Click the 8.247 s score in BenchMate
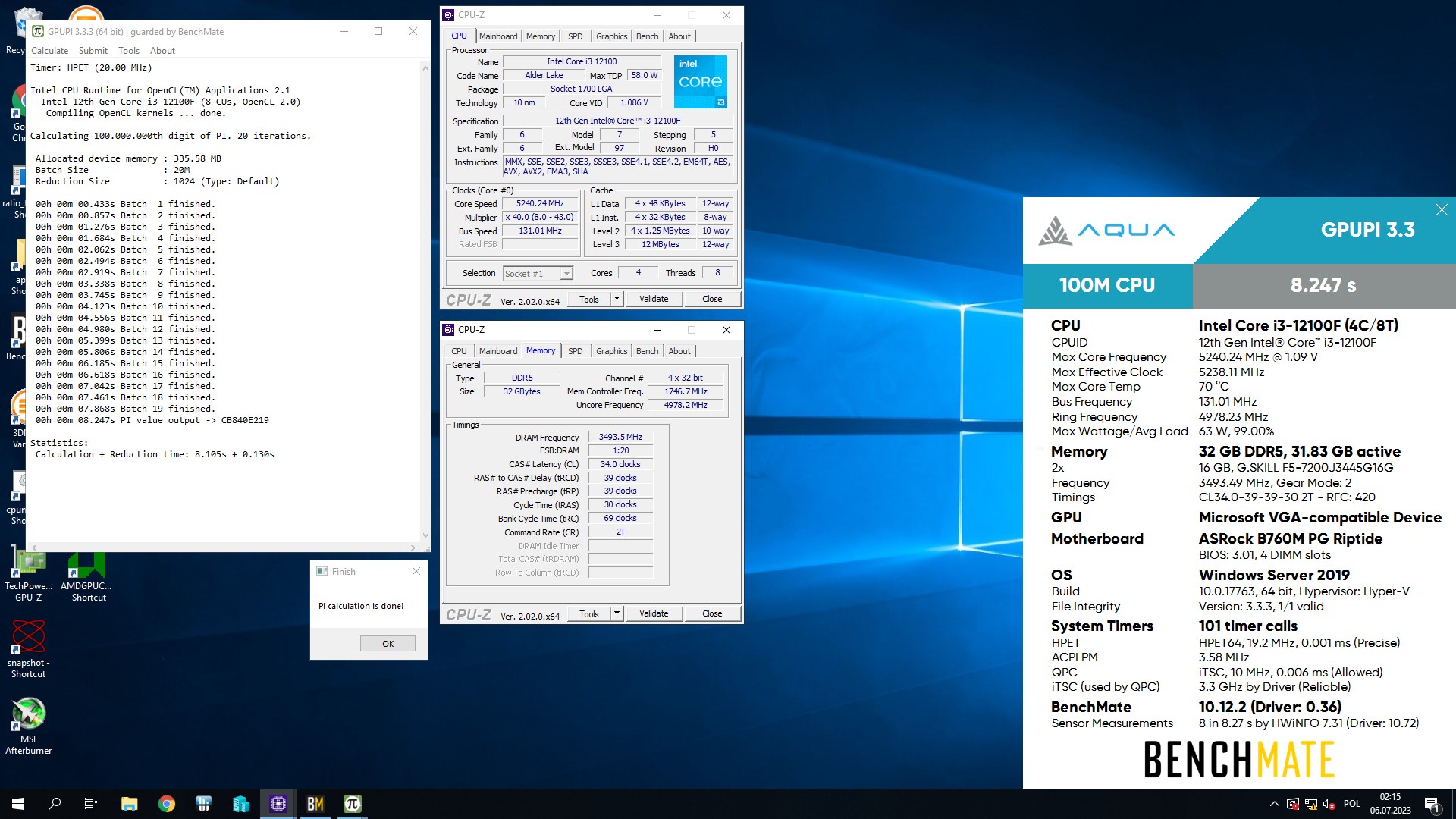Viewport: 1456px width, 819px height. point(1323,285)
